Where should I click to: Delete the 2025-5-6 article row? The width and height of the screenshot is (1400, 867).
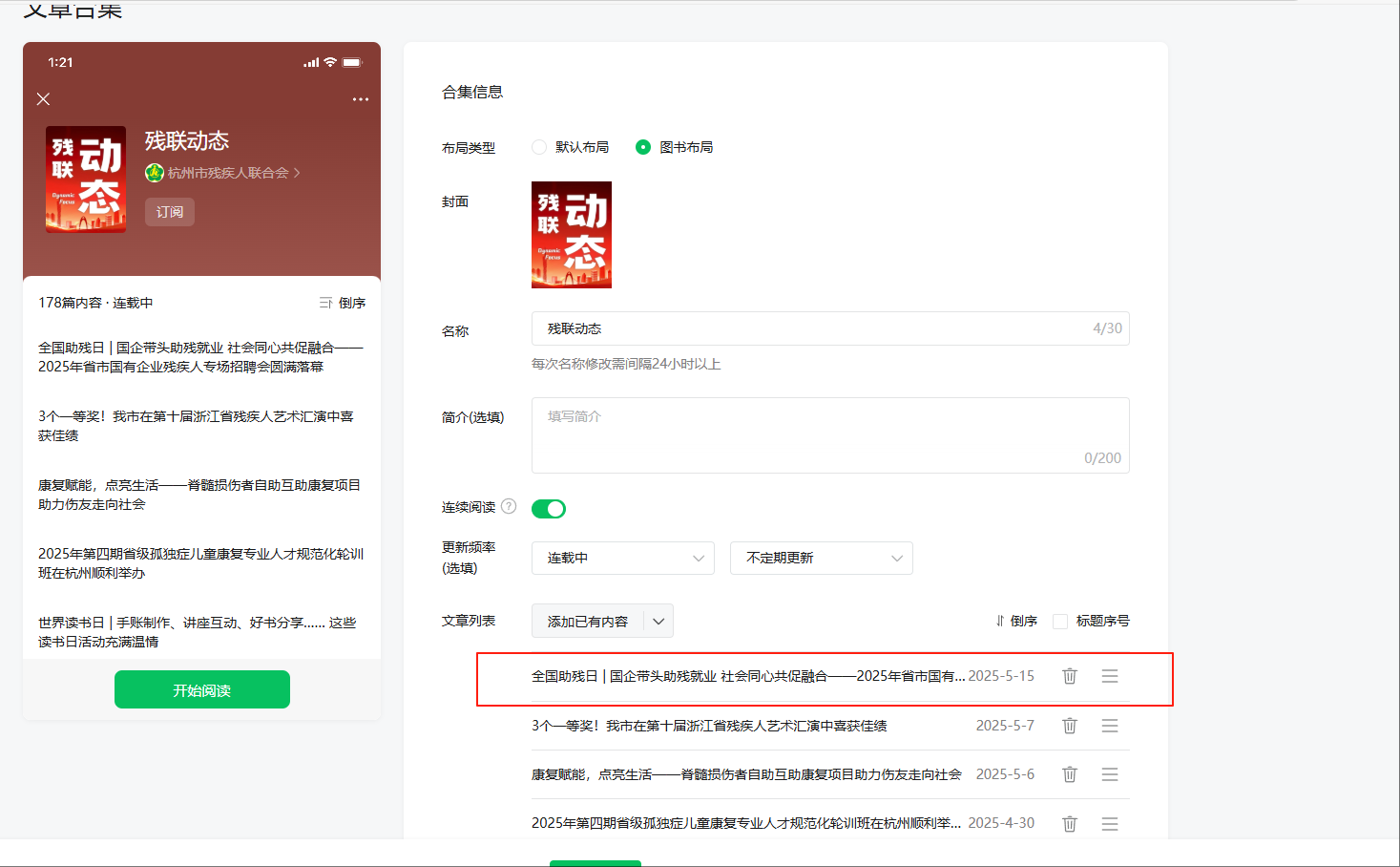pos(1070,774)
